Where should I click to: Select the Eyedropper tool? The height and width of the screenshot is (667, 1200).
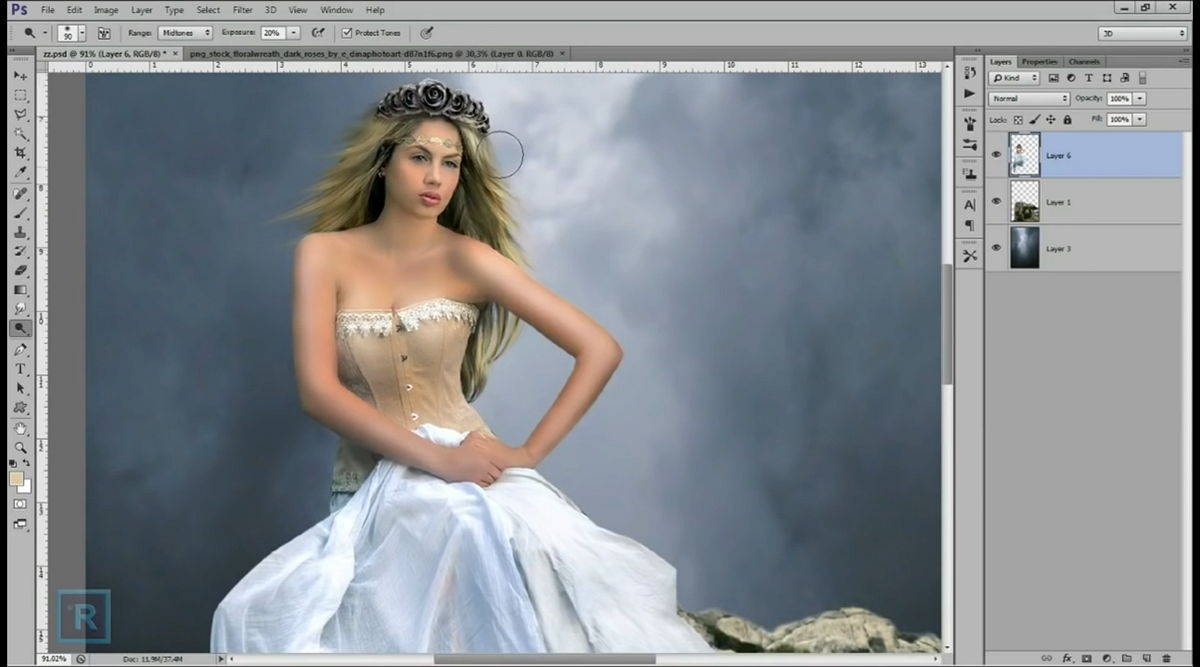[x=20, y=172]
